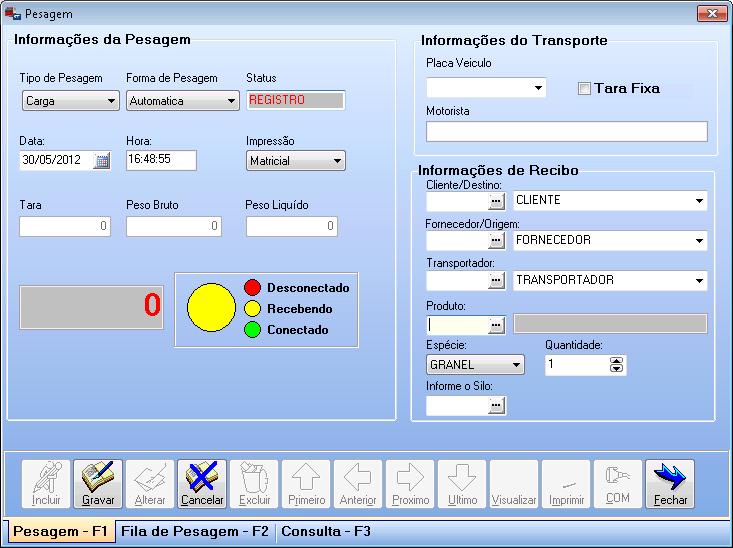The image size is (733, 548).
Task: Switch to Fila de Pesagem - F2 tab
Action: click(x=195, y=532)
